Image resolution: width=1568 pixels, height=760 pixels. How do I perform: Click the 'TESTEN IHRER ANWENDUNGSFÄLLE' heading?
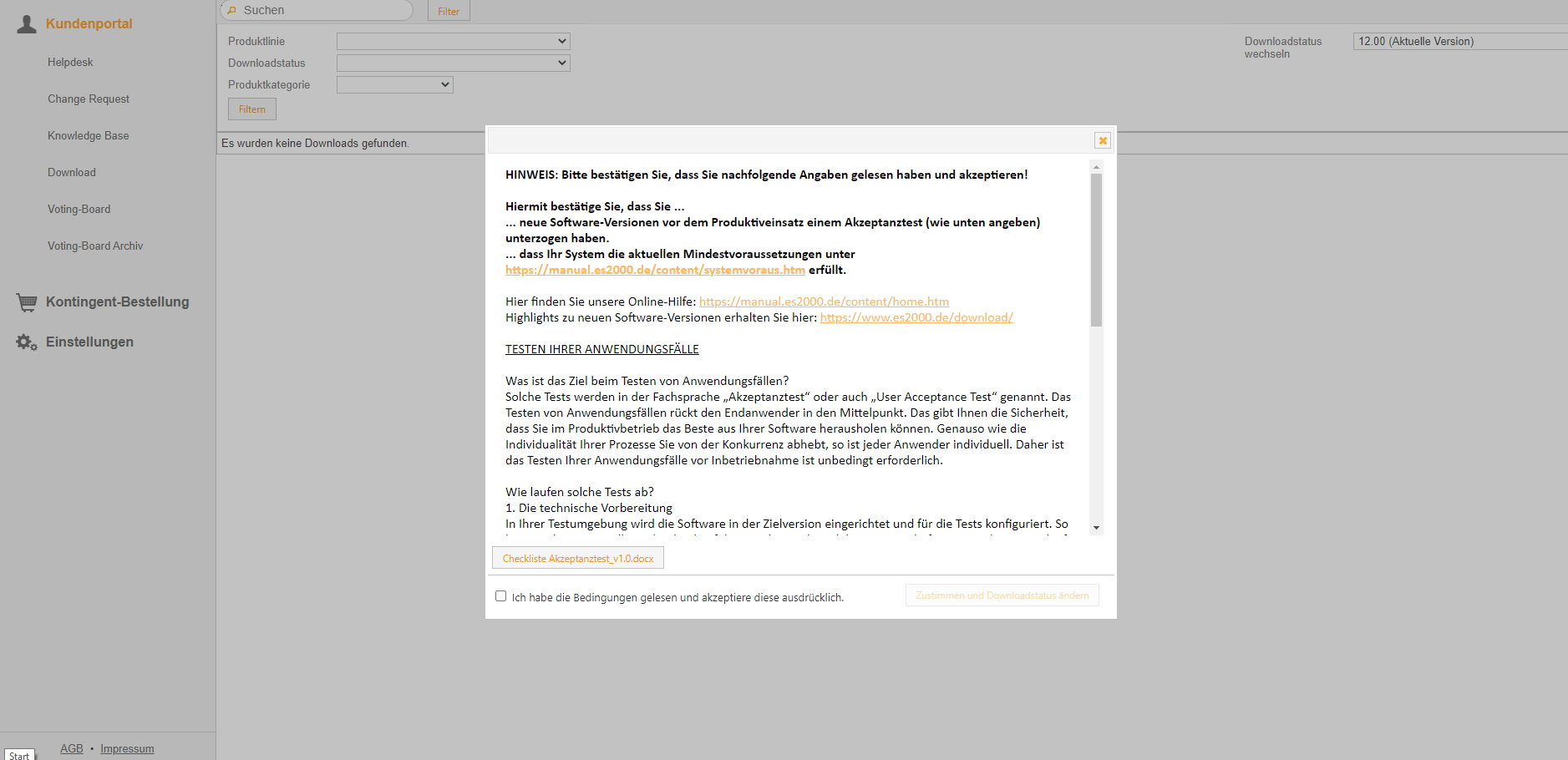click(602, 349)
